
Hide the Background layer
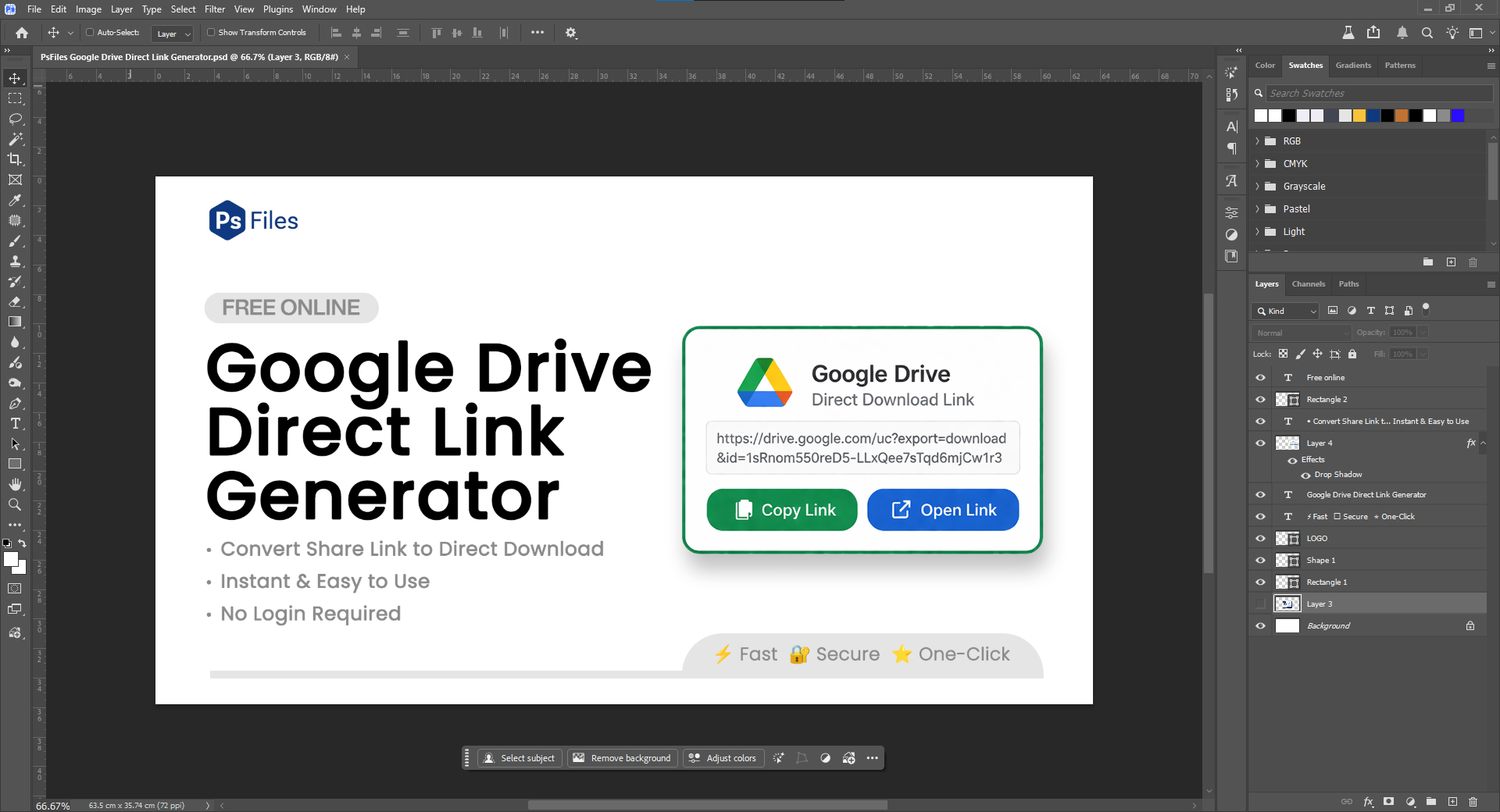1260,625
